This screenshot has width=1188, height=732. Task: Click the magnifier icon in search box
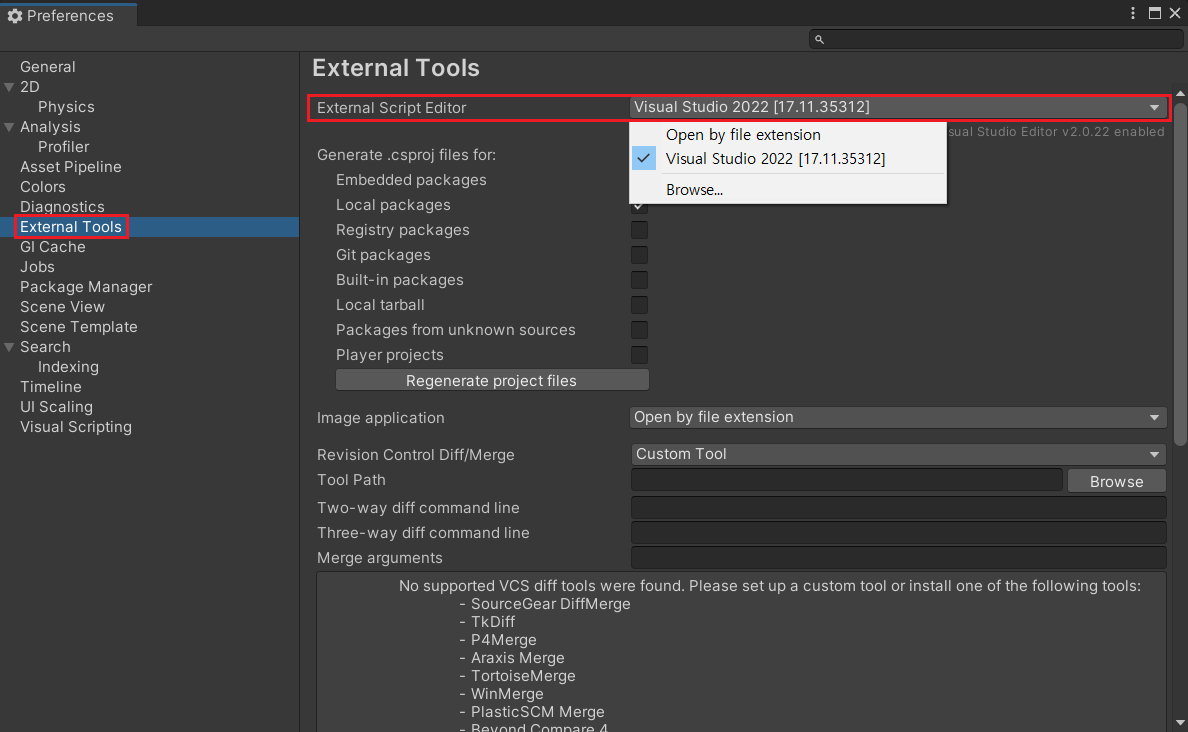[x=819, y=39]
